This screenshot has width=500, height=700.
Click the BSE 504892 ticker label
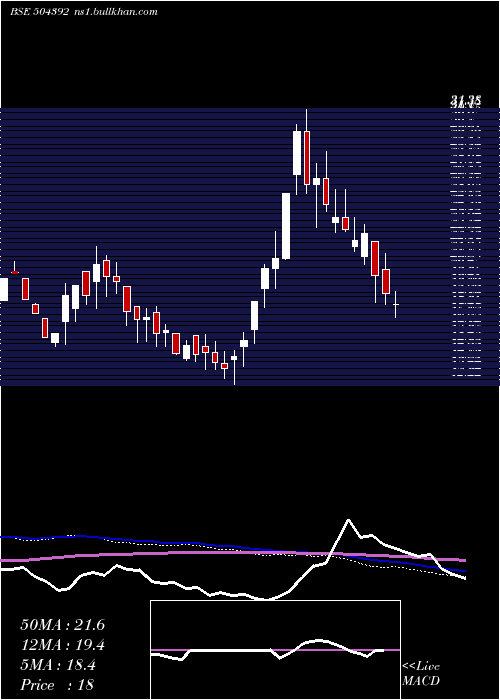40,12
